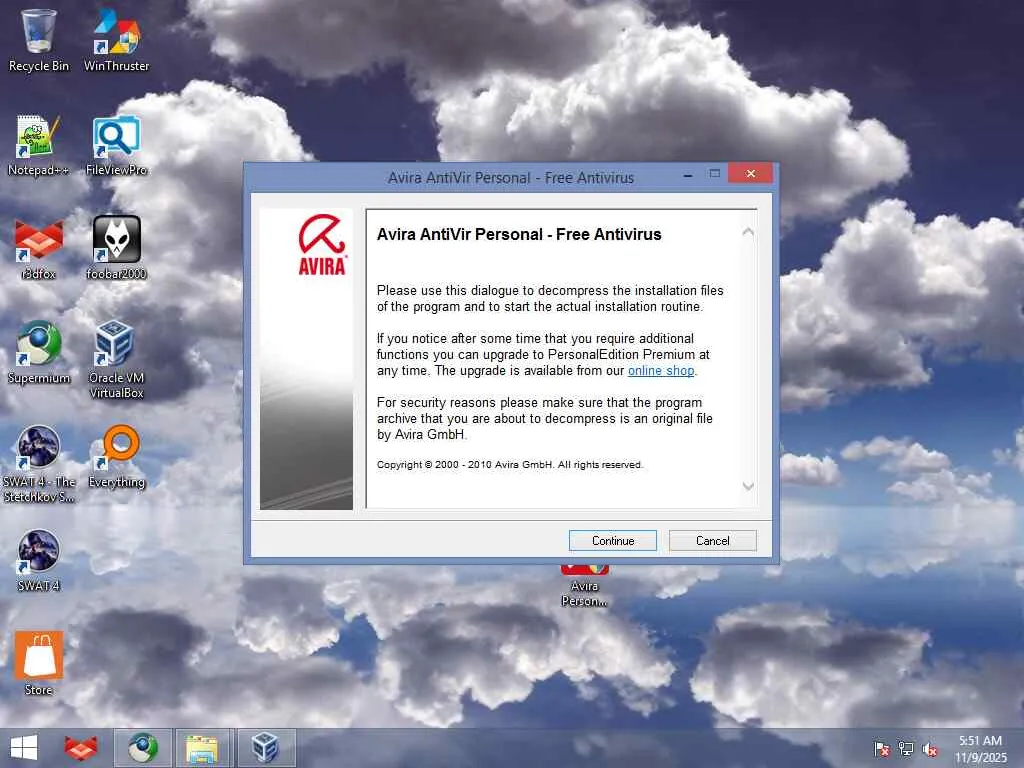Select the Store desktop tile icon
This screenshot has height=768, width=1024.
39,664
